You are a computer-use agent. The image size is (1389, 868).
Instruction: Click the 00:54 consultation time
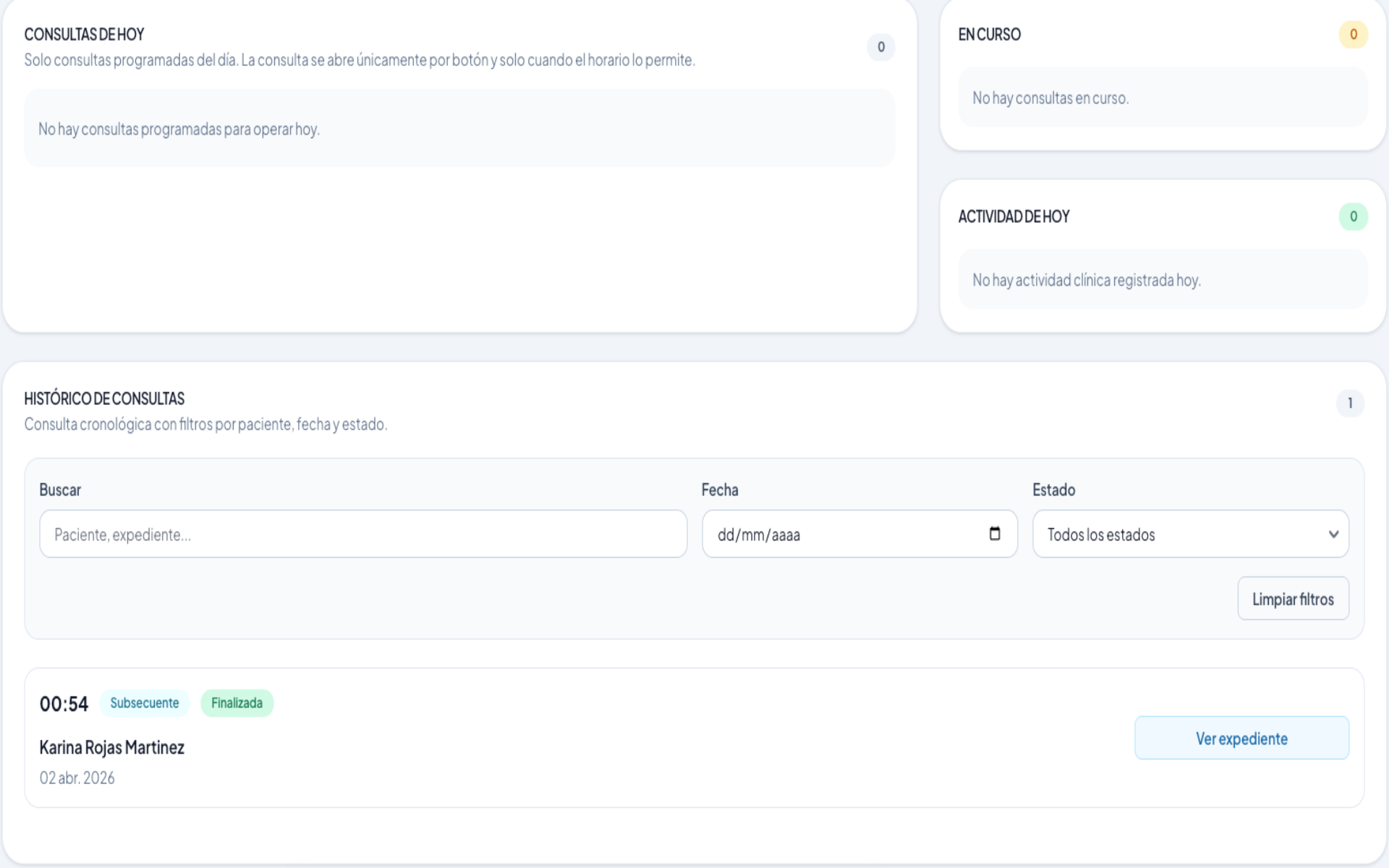point(64,704)
